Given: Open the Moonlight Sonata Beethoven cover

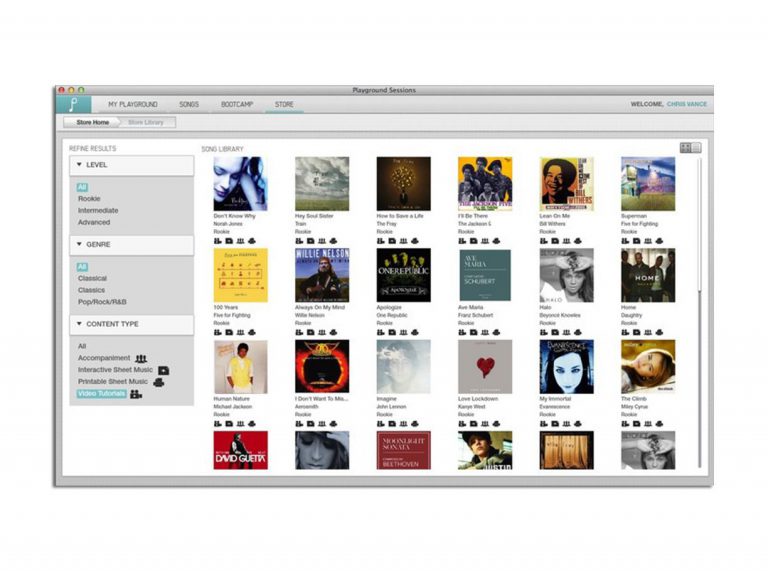Looking at the screenshot, I should 404,450.
